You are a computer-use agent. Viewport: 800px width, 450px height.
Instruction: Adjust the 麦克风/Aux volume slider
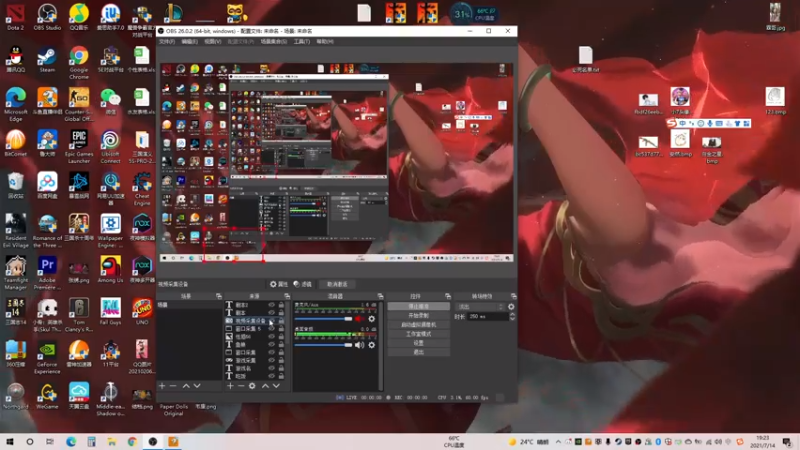[x=323, y=319]
